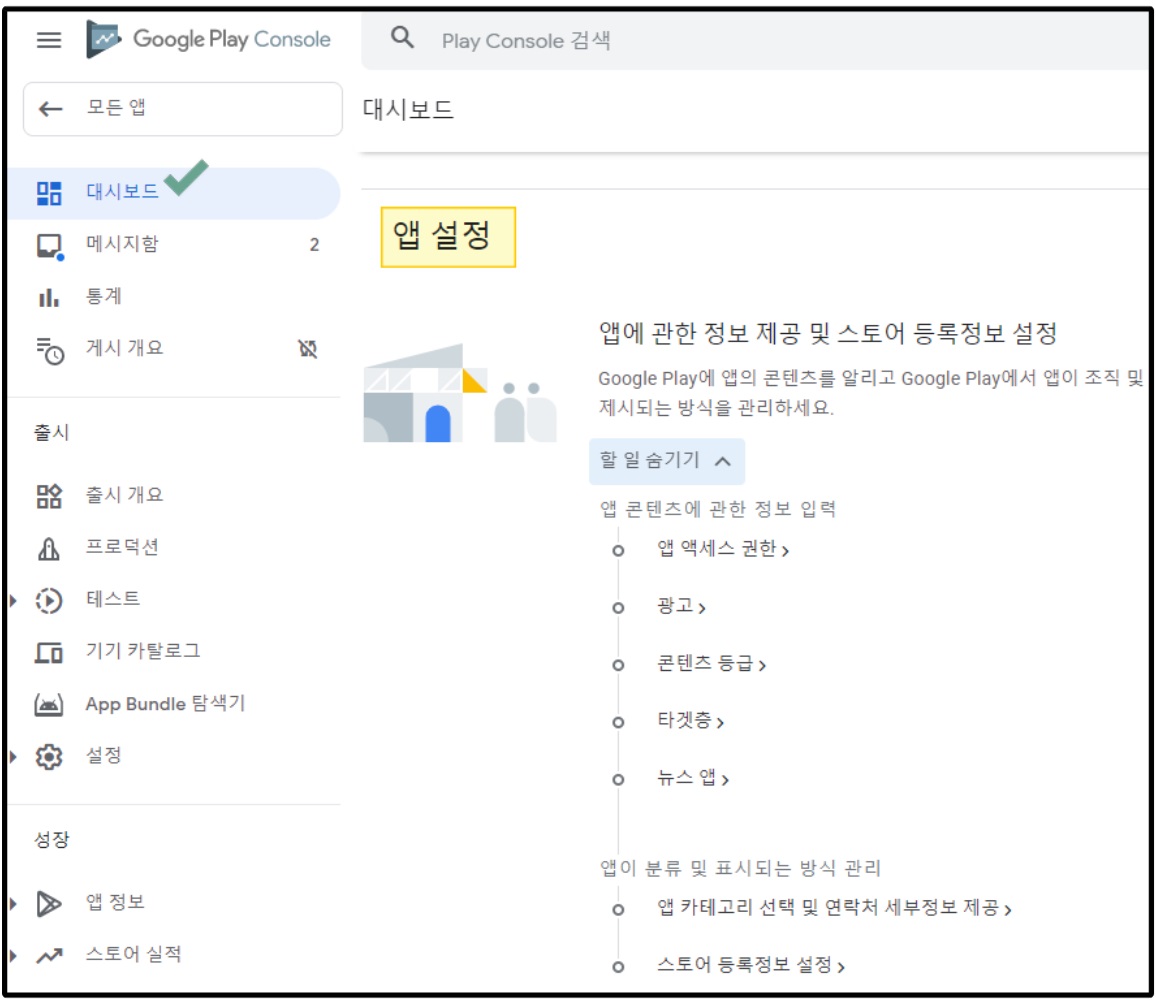1156x1000 pixels.
Task: Expand the 스토어 실적 menu section arrow
Action: 13,956
